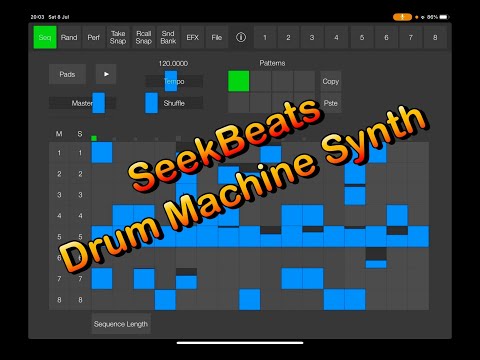Adjust the Shuffle slider
The width and height of the screenshot is (480, 360).
(x=174, y=103)
